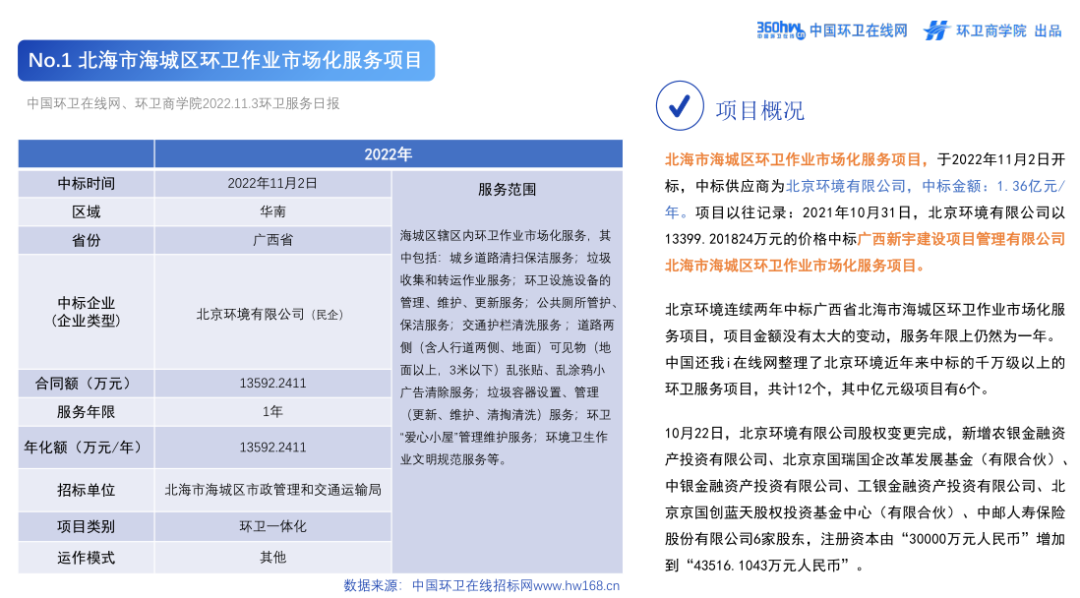Click the 13592.2411 value in 合同额 row
This screenshot has width=1080, height=598.
(x=273, y=384)
